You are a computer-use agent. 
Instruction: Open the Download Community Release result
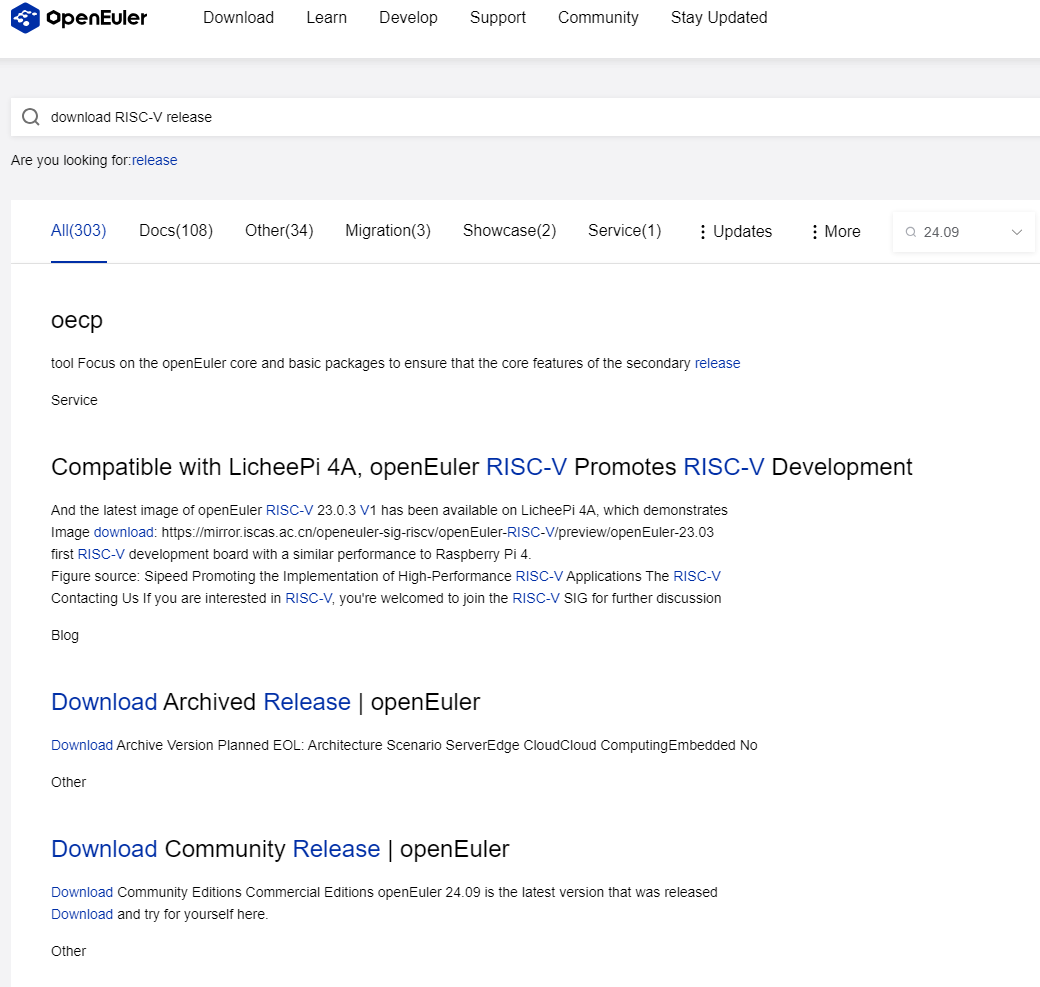[x=280, y=849]
